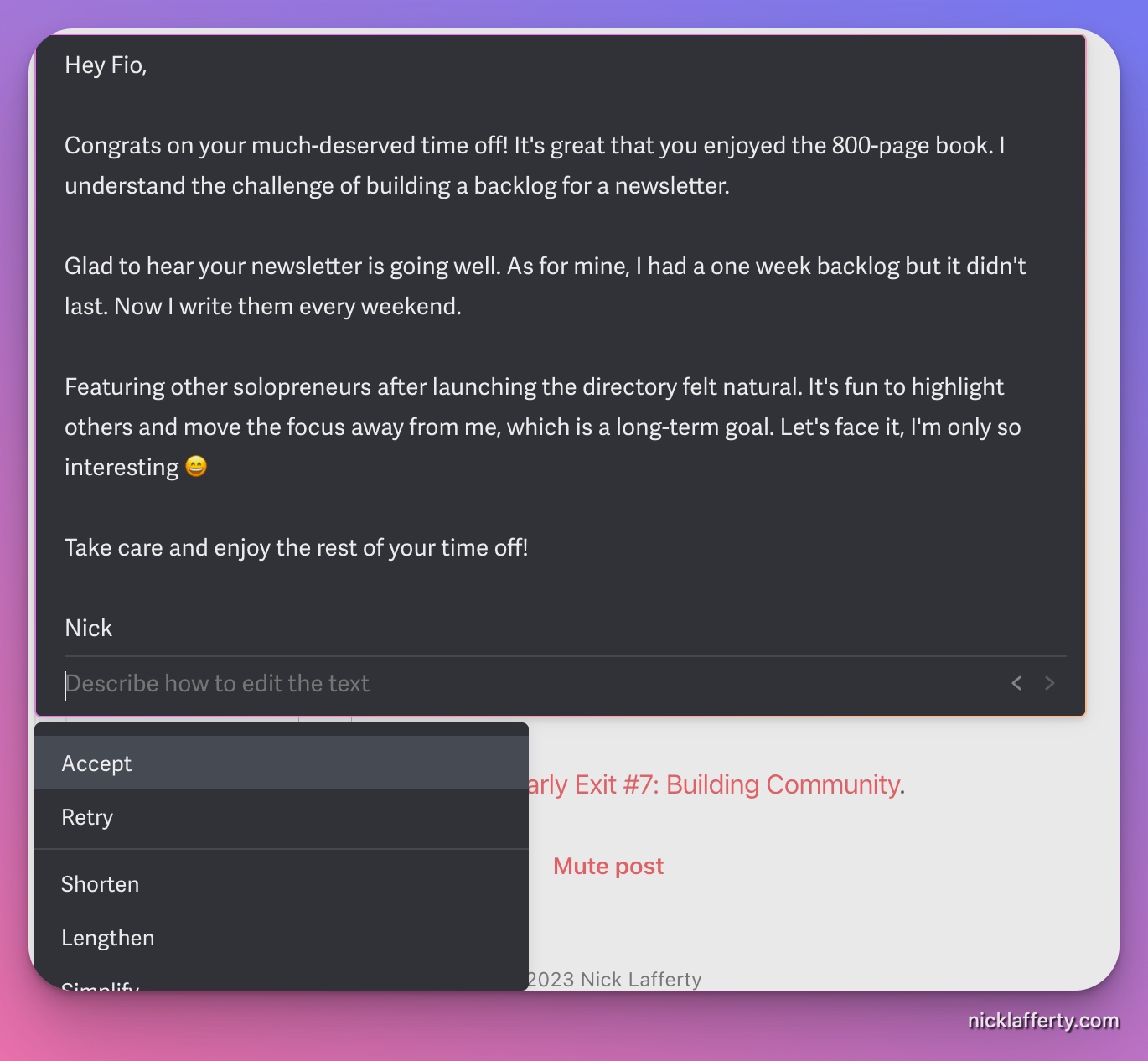Screen dimensions: 1148x1061
Task: Click the grinning emoji in the third paragraph
Action: (x=198, y=467)
